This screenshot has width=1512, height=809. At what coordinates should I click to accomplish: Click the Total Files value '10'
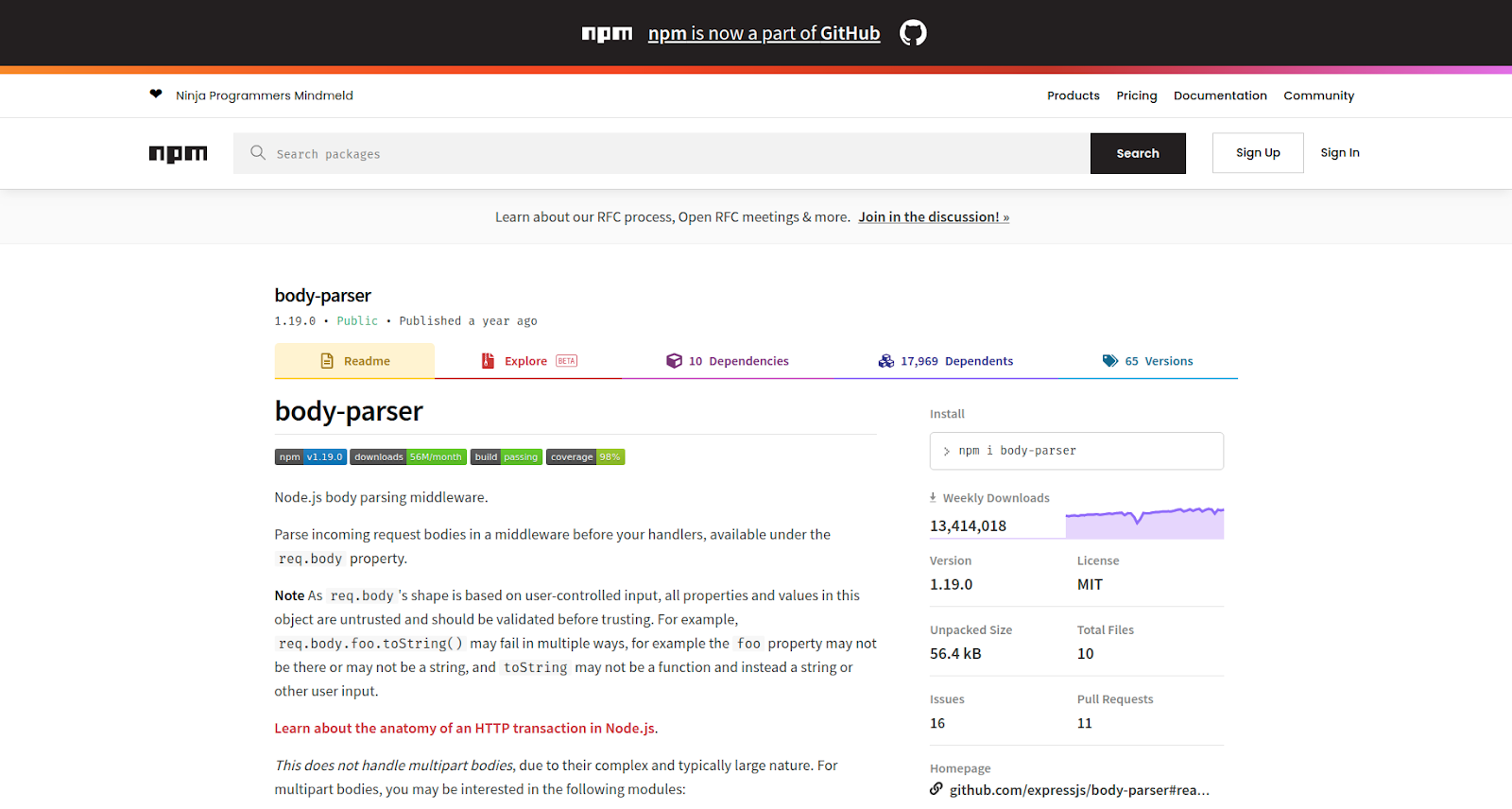point(1085,654)
